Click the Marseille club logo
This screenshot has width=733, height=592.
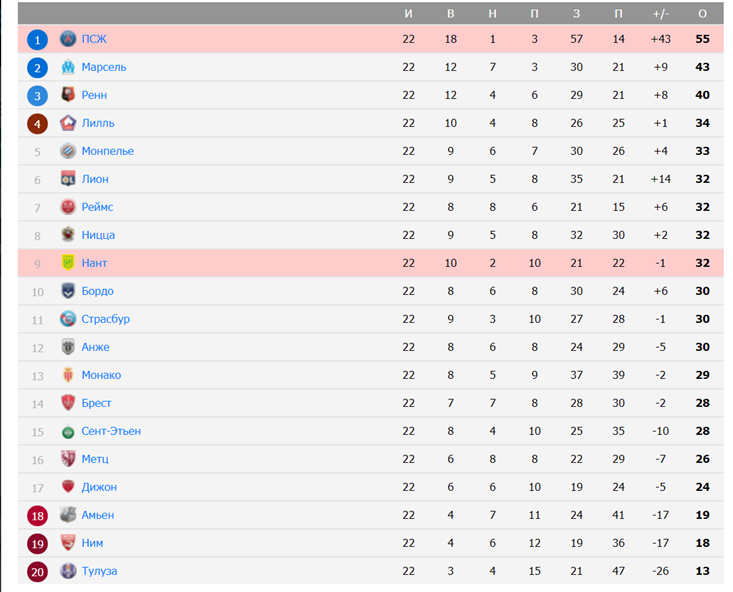(68, 67)
